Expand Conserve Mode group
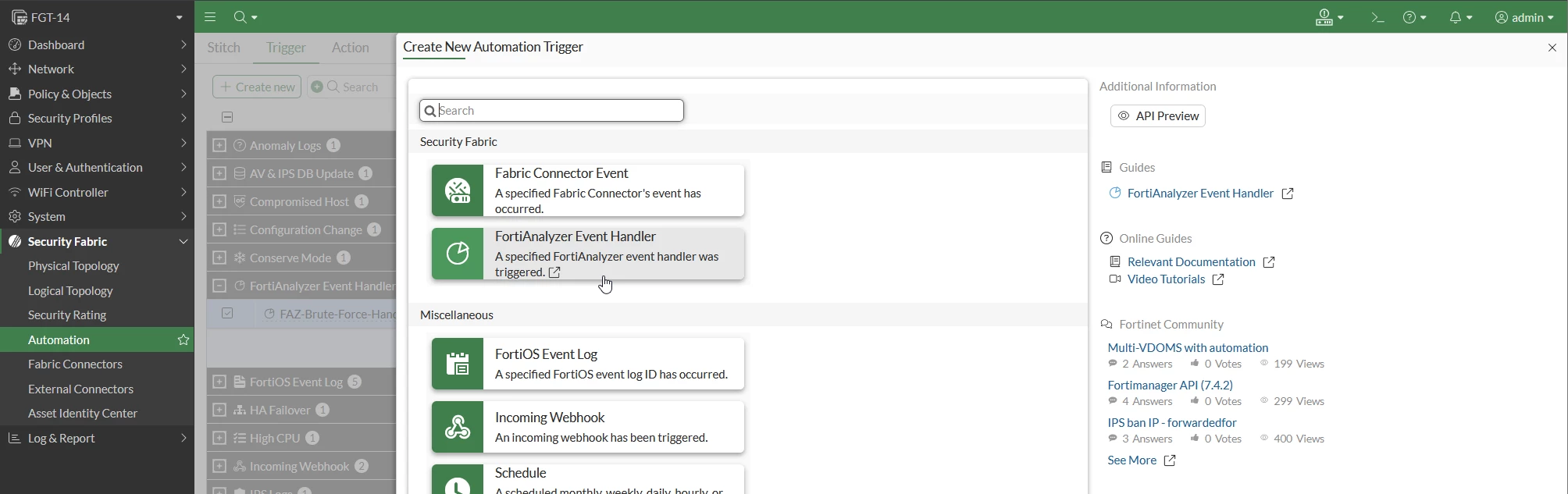This screenshot has width=1568, height=494. (x=219, y=258)
